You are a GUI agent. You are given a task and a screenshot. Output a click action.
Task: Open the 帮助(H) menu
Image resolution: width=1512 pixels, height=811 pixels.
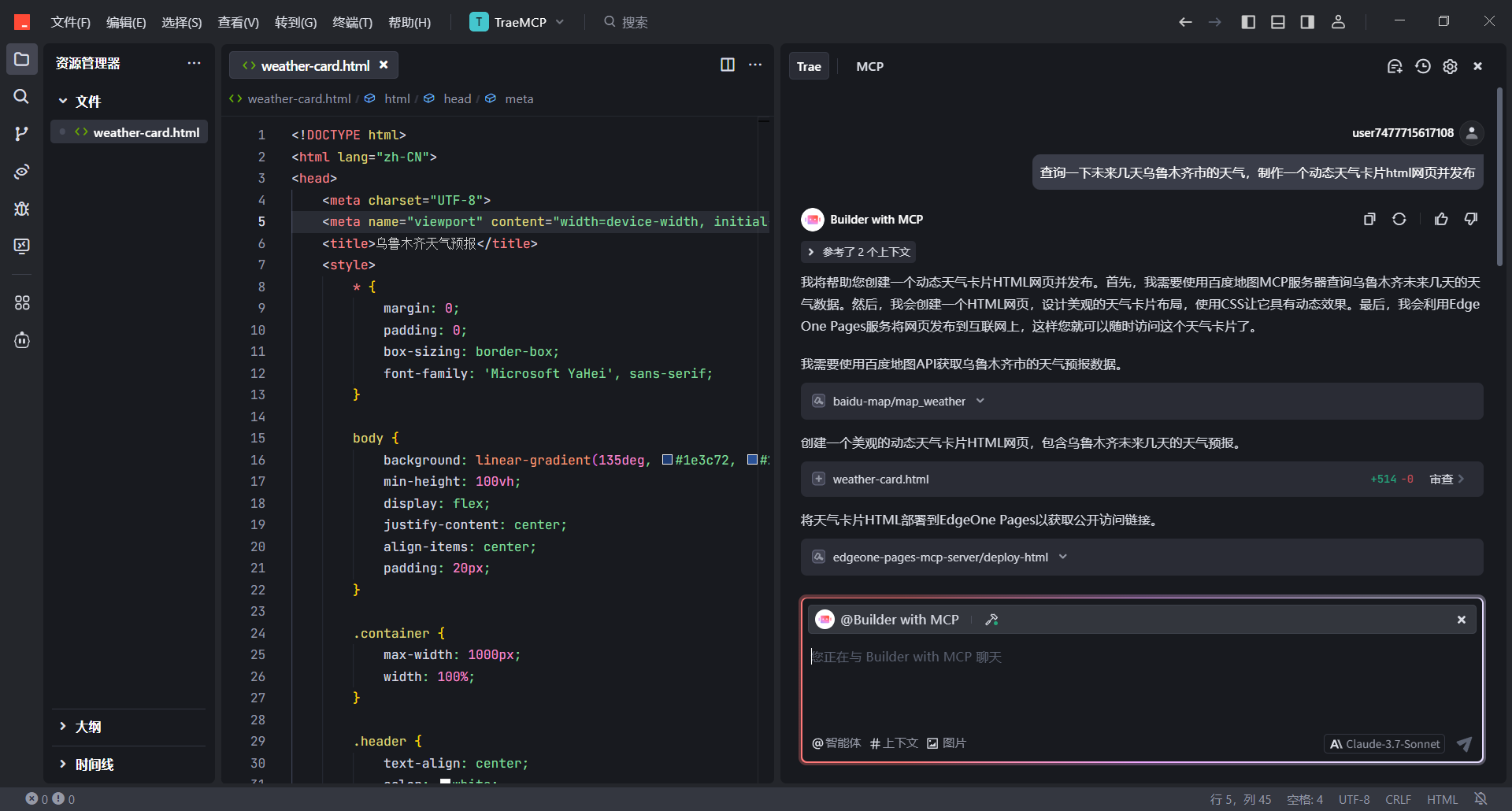tap(409, 22)
